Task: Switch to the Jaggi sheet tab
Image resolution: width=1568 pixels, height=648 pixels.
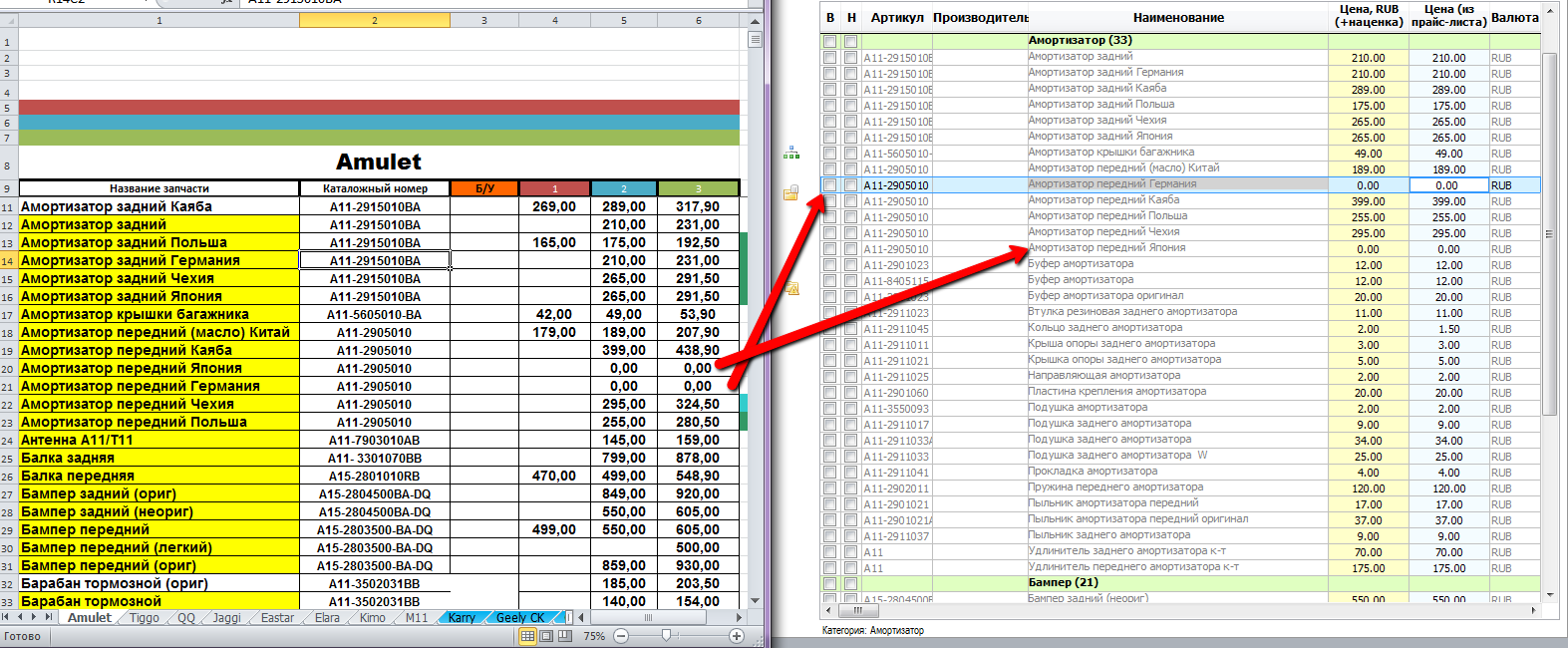Action: coord(227,618)
